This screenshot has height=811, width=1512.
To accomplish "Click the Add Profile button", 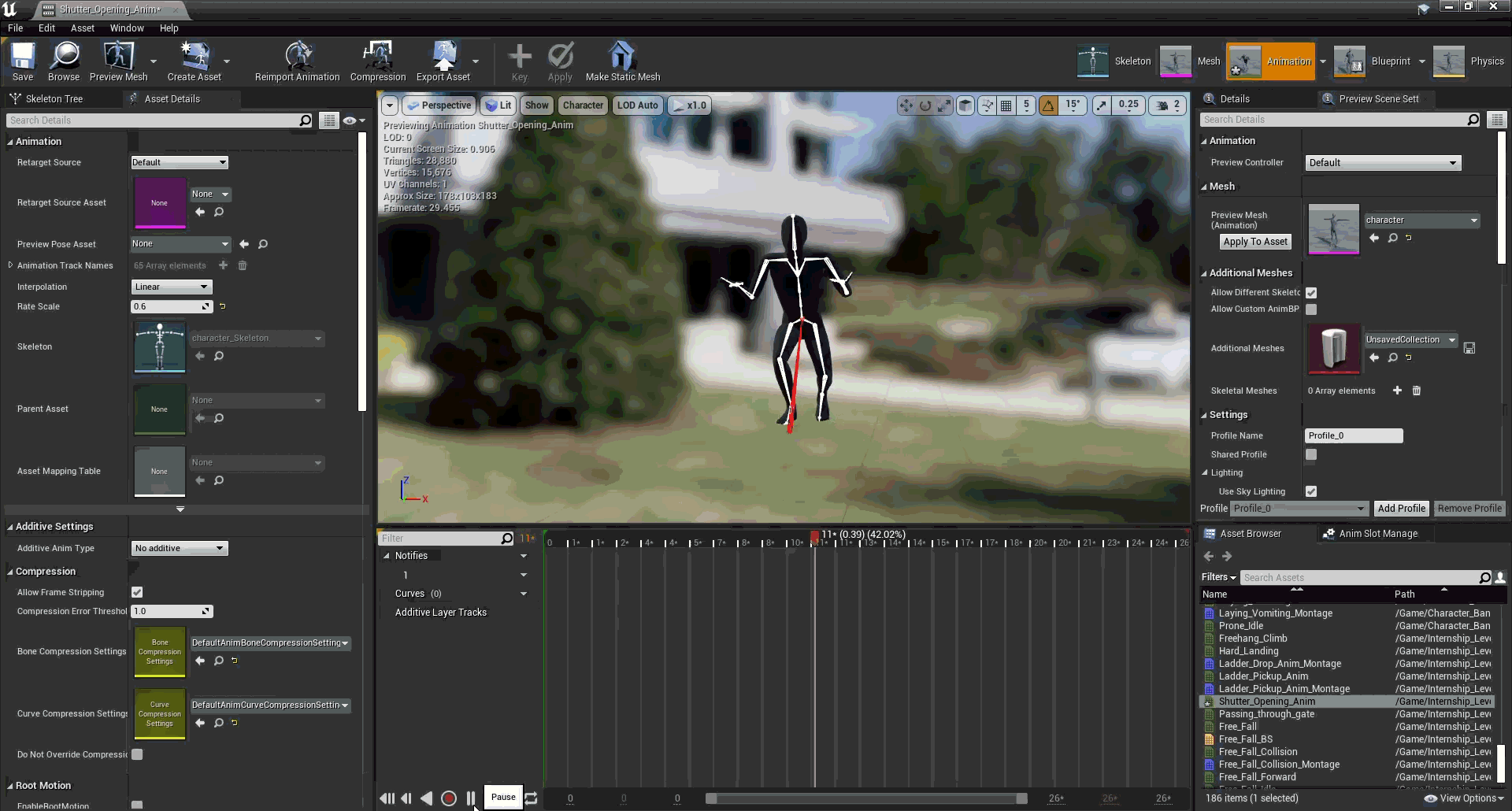I will click(x=1401, y=508).
